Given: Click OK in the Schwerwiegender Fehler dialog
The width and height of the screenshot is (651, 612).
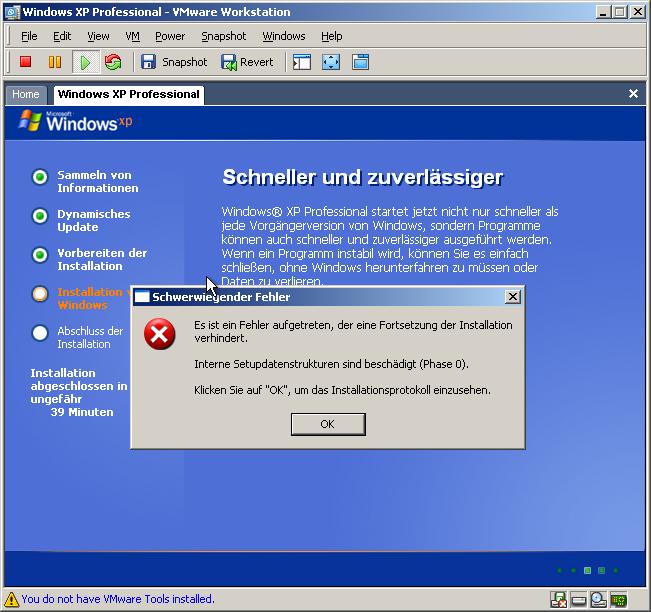Looking at the screenshot, I should pos(328,424).
